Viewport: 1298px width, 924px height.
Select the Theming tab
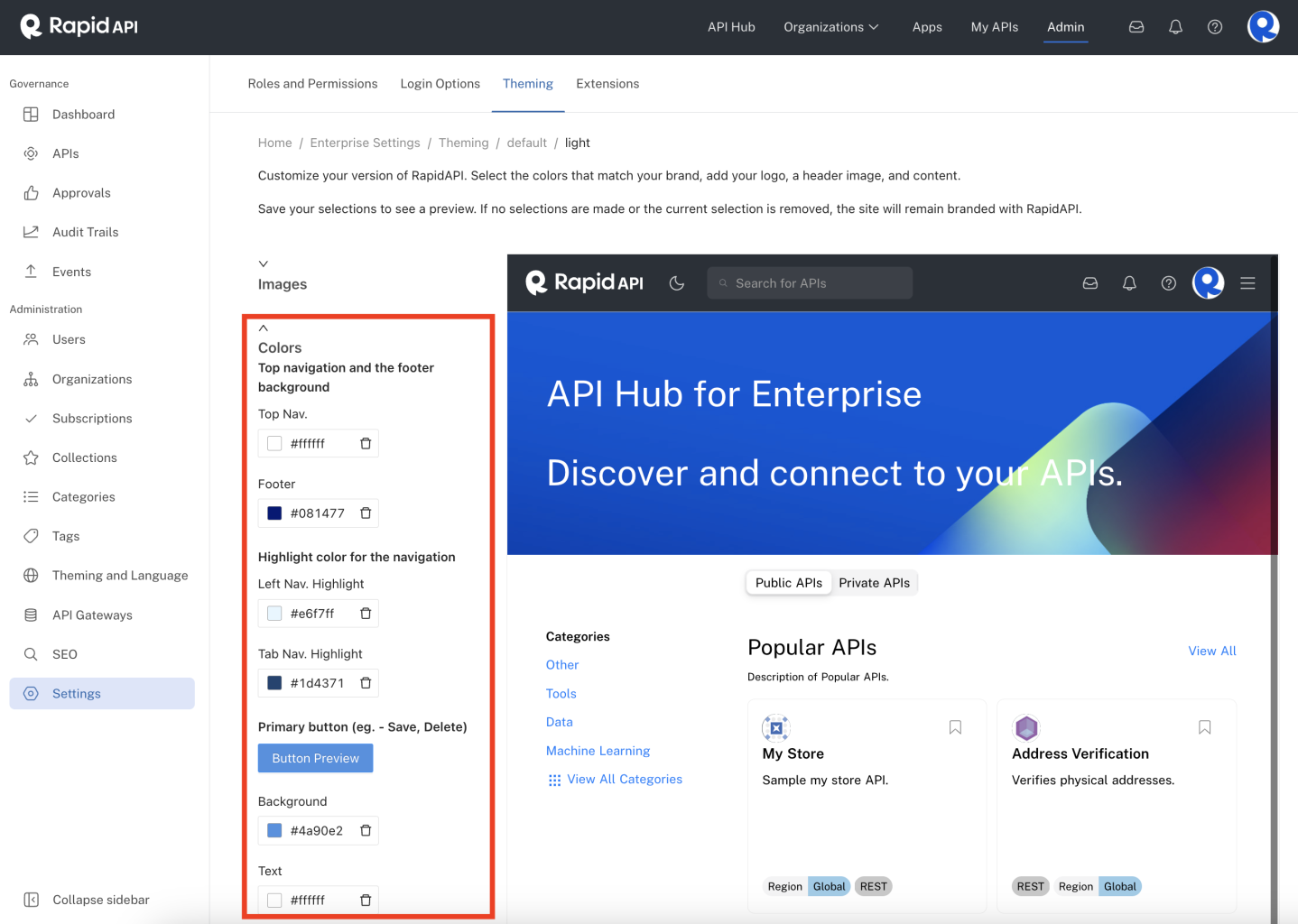click(x=528, y=84)
